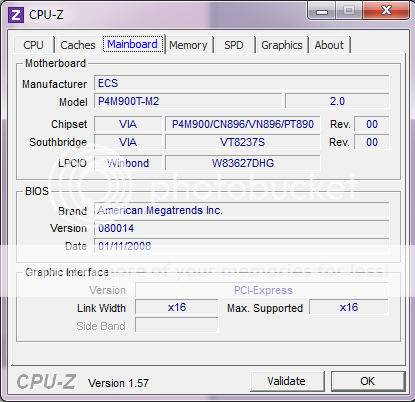The image size is (415, 402).
Task: Switch to the CPU tab
Action: [x=33, y=45]
